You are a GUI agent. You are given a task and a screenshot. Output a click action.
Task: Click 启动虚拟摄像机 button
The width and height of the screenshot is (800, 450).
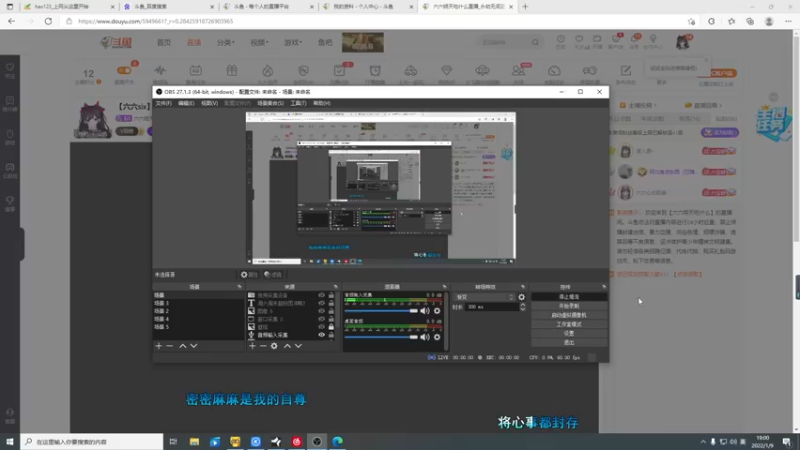569,315
